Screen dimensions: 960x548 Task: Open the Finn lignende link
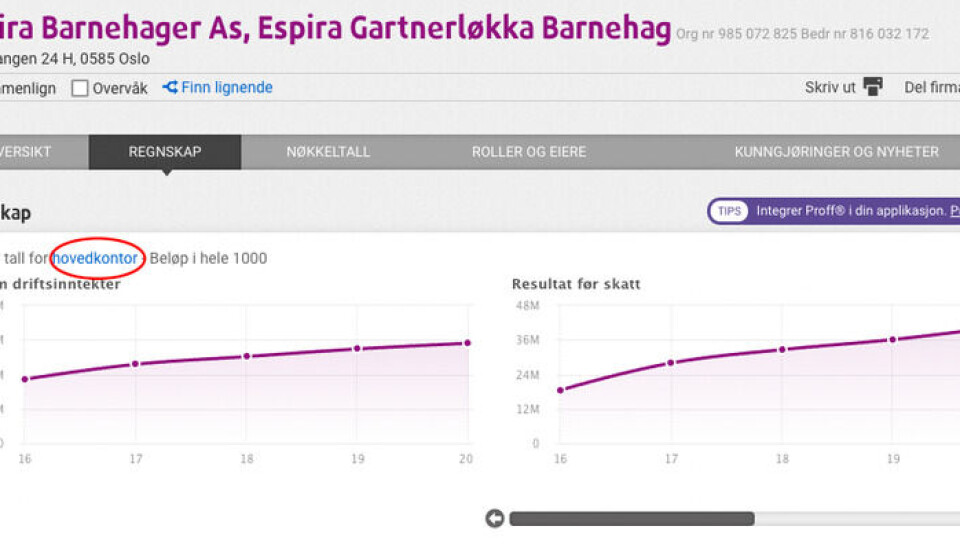click(226, 88)
